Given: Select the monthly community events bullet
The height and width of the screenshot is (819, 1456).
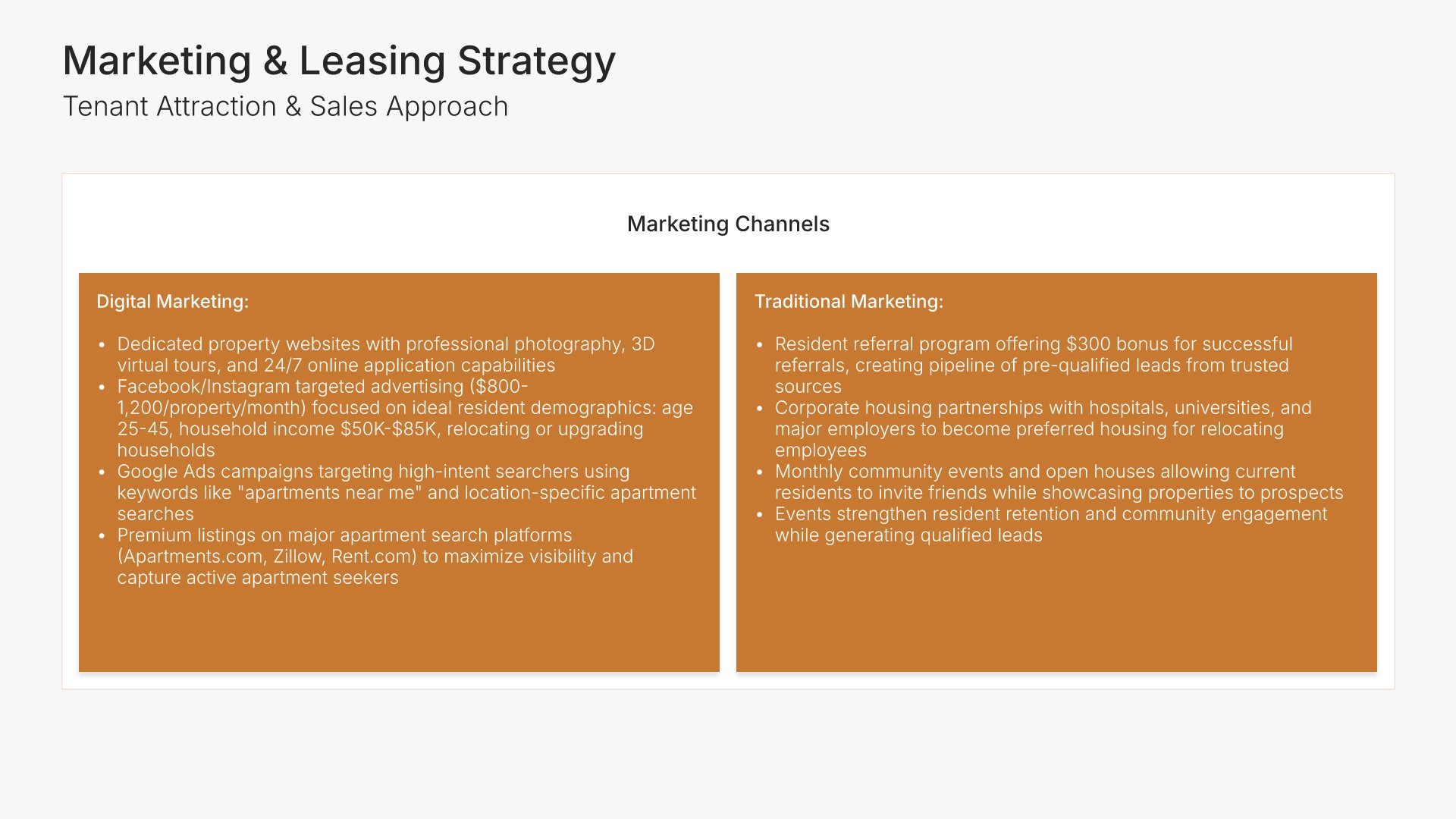Looking at the screenshot, I should [1059, 482].
